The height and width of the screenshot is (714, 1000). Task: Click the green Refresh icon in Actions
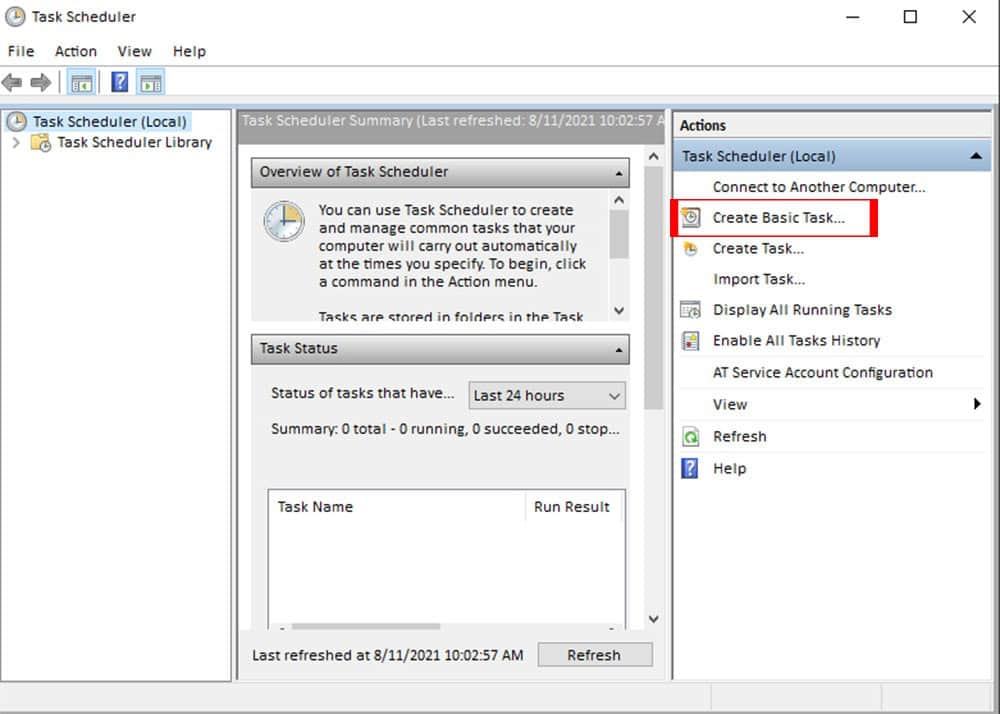690,437
